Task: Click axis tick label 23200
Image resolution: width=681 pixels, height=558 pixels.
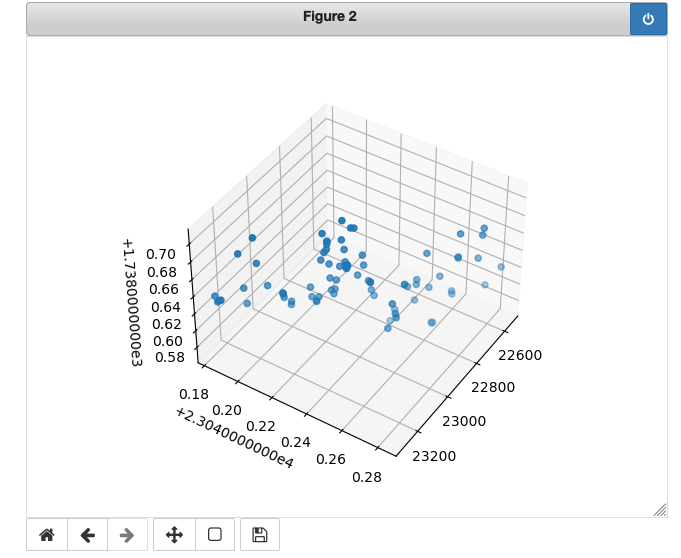Action: pos(434,456)
